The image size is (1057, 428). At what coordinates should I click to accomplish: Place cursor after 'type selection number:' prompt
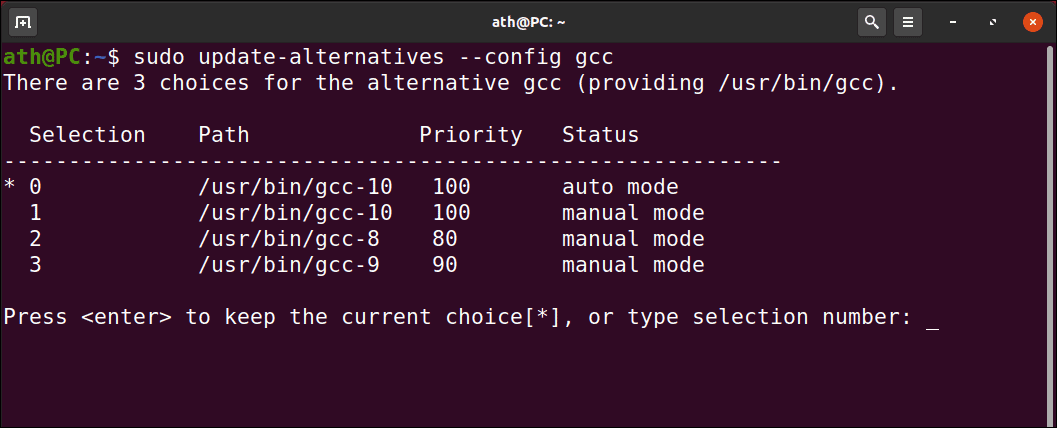(x=933, y=317)
